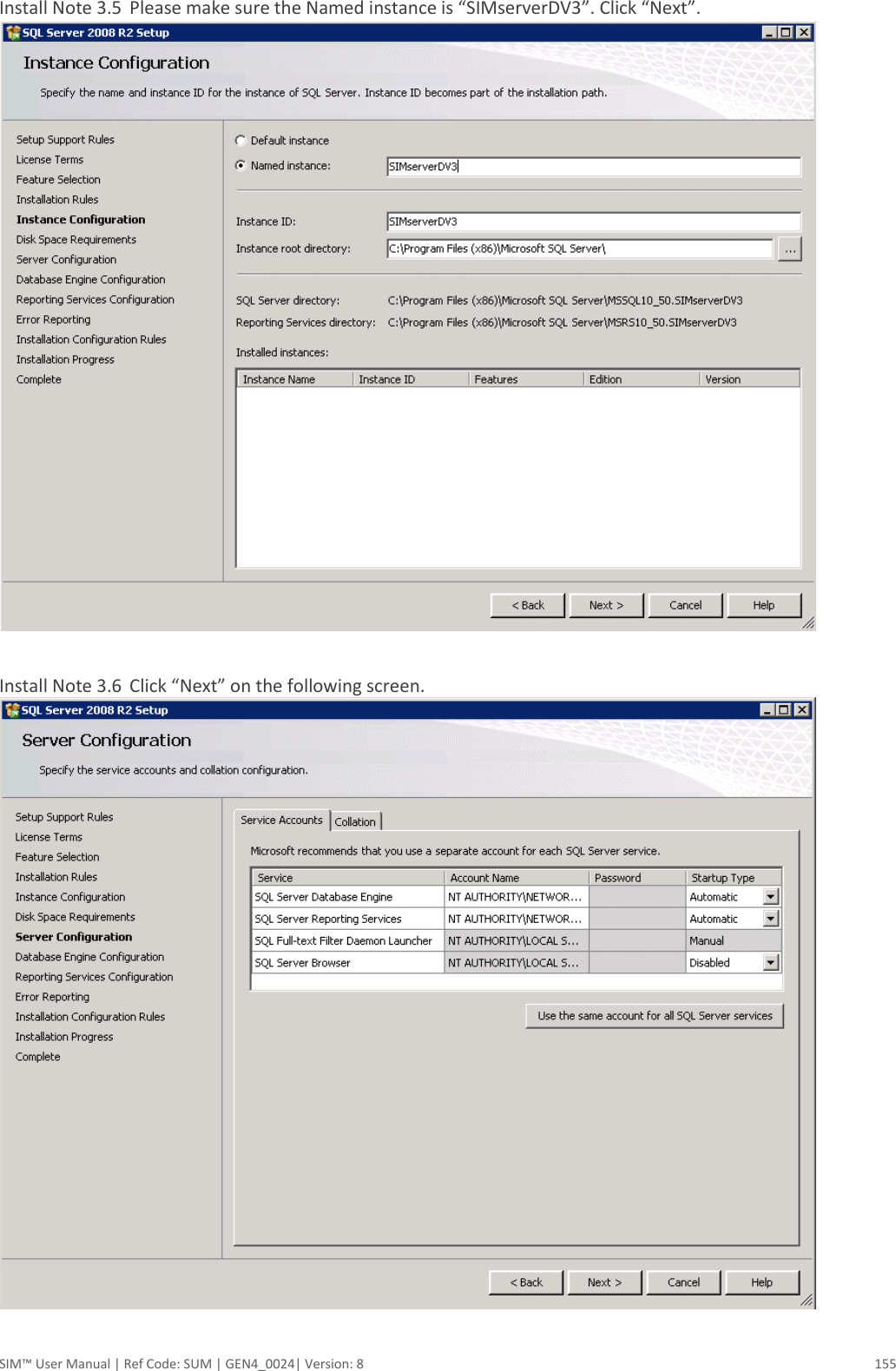
Task: Click Cancel in Instance Configuration window
Action: (x=685, y=605)
